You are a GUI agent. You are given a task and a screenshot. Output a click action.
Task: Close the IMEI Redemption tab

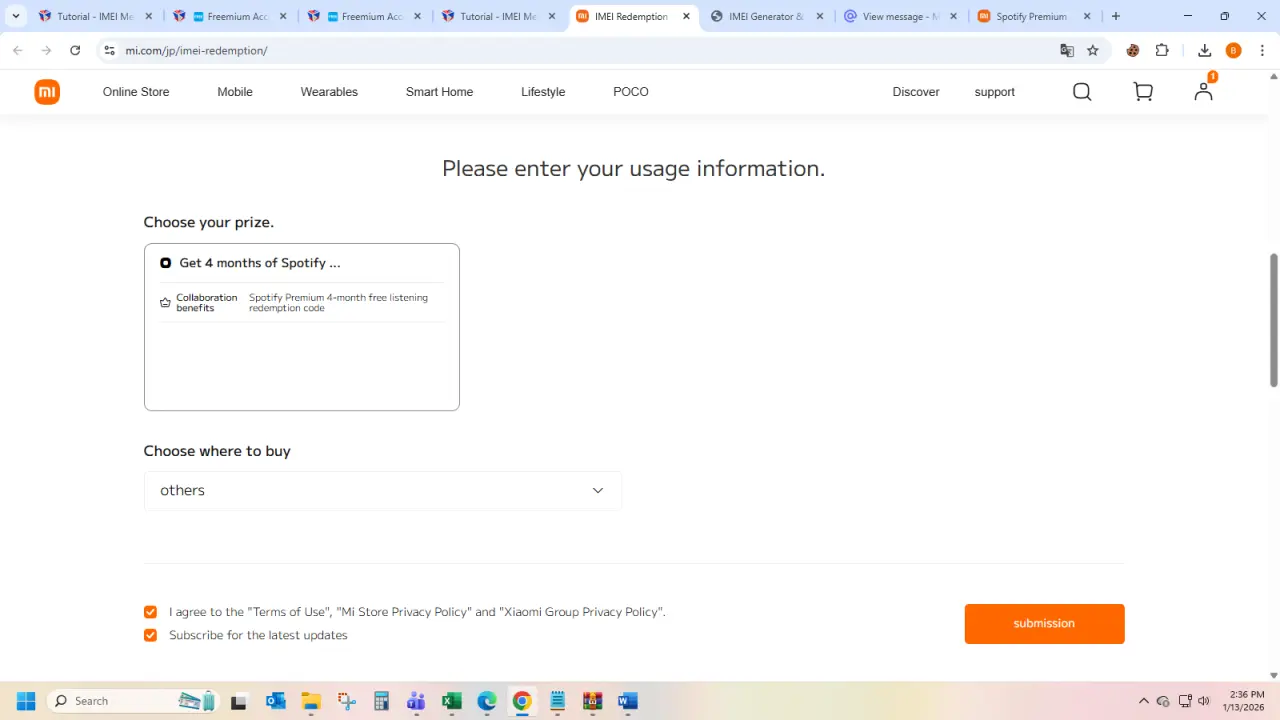coord(686,16)
